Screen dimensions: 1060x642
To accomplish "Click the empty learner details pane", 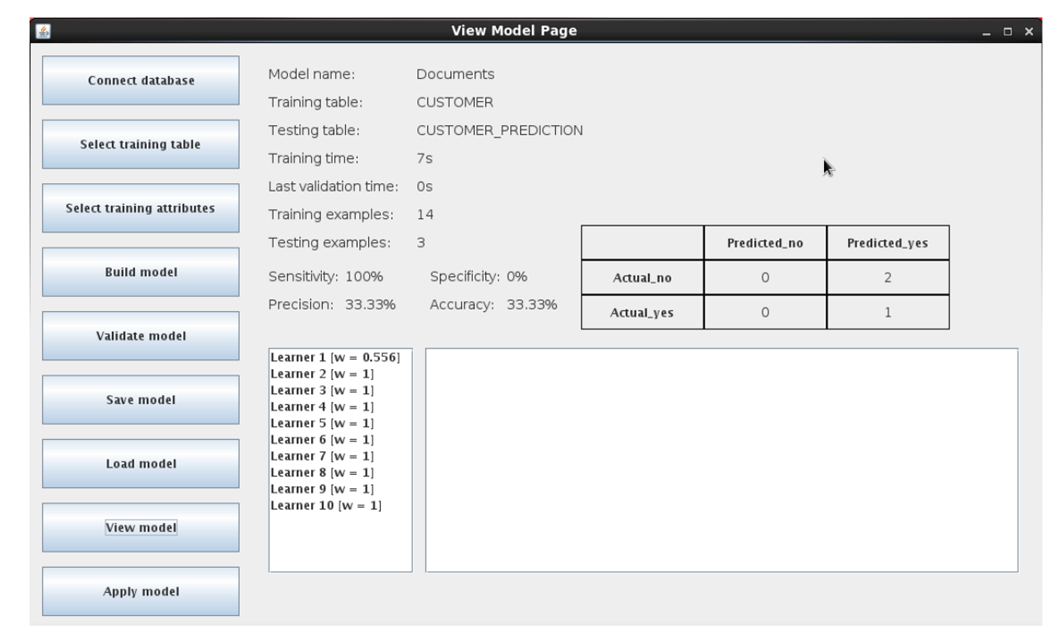I will pyautogui.click(x=721, y=460).
